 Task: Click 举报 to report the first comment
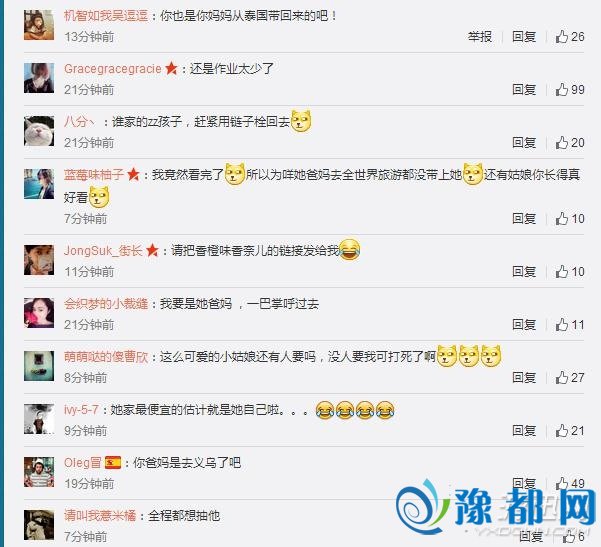pos(479,37)
